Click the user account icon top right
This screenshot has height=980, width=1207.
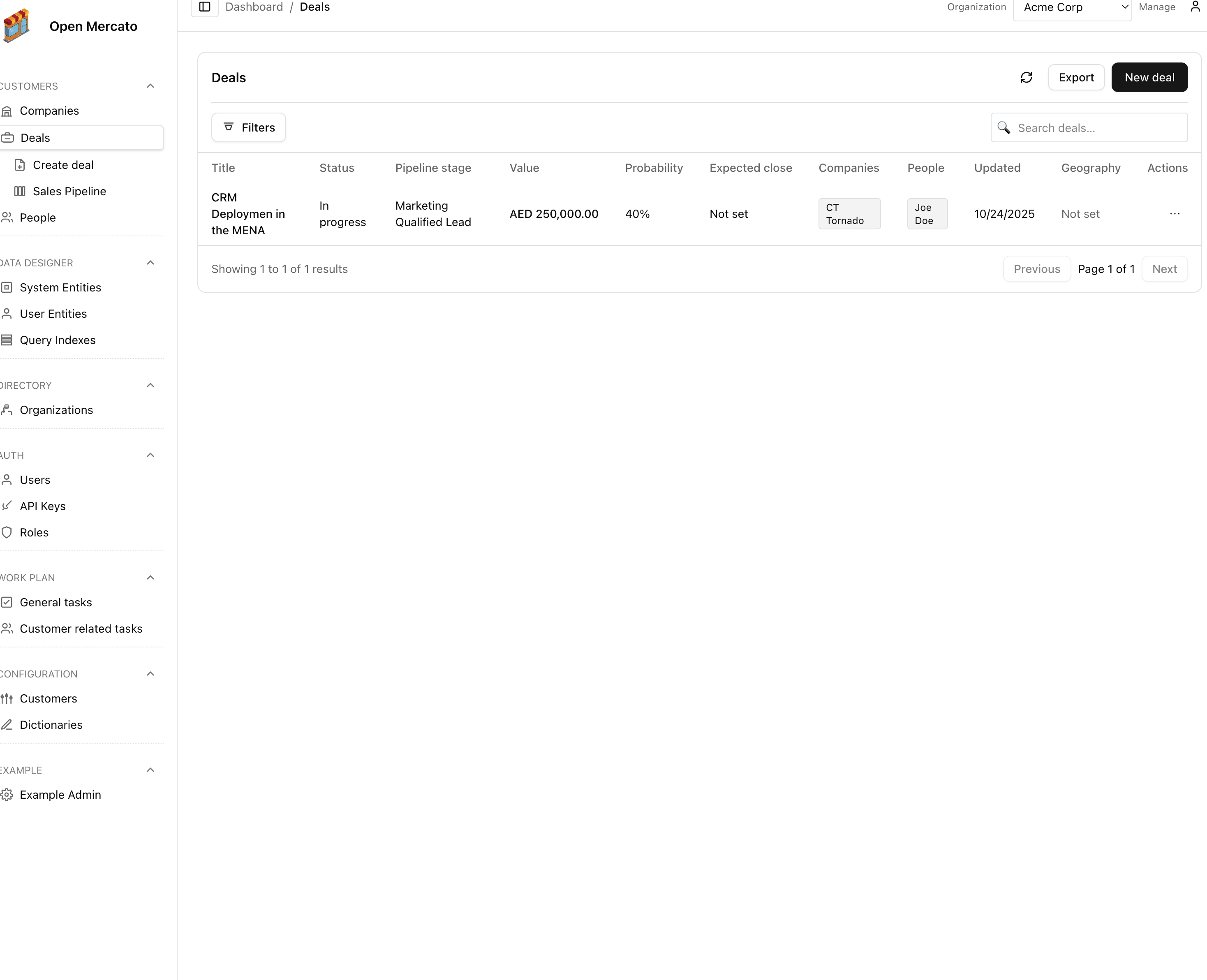[1195, 6]
